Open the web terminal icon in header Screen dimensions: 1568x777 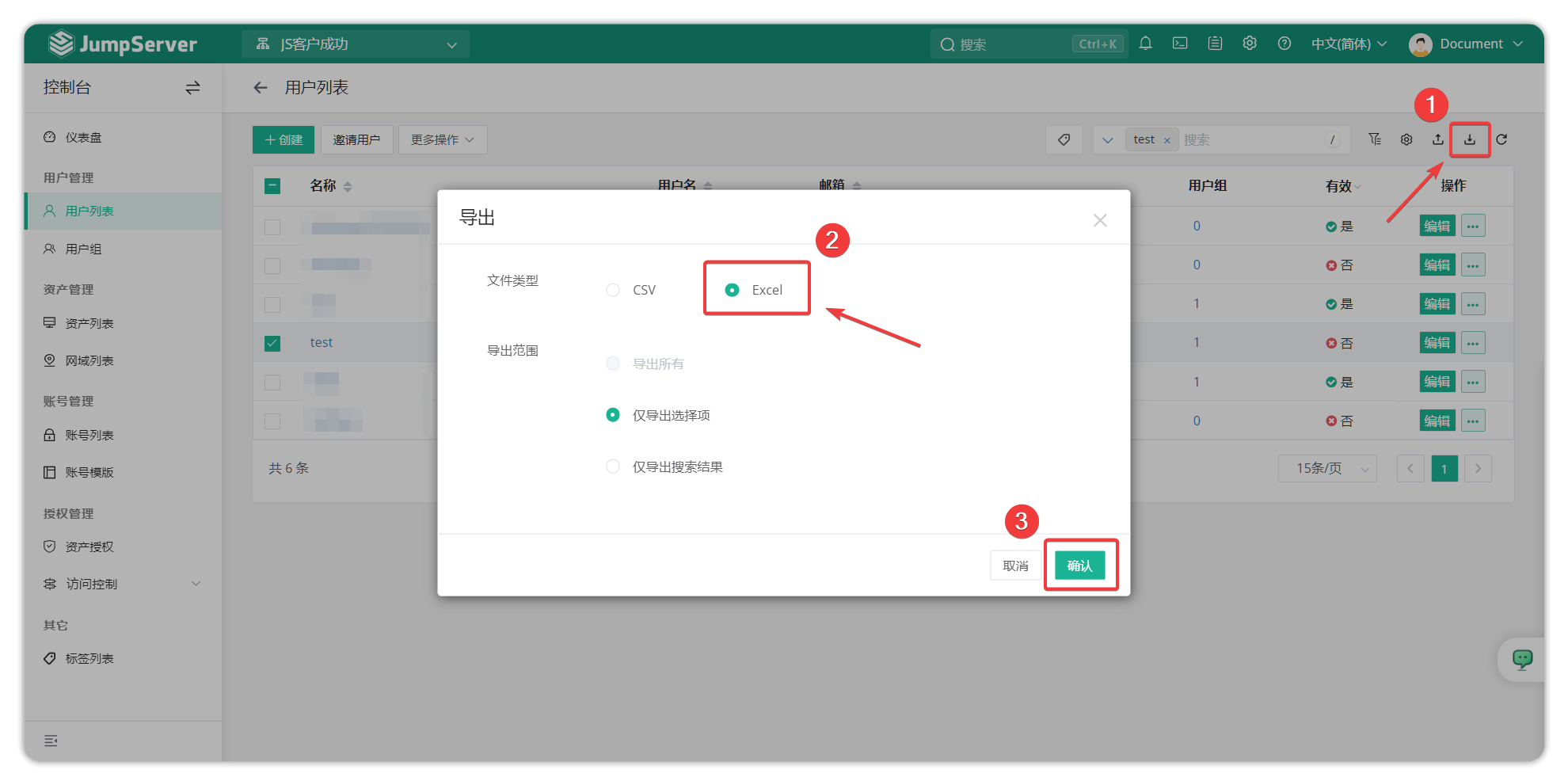tap(1180, 44)
